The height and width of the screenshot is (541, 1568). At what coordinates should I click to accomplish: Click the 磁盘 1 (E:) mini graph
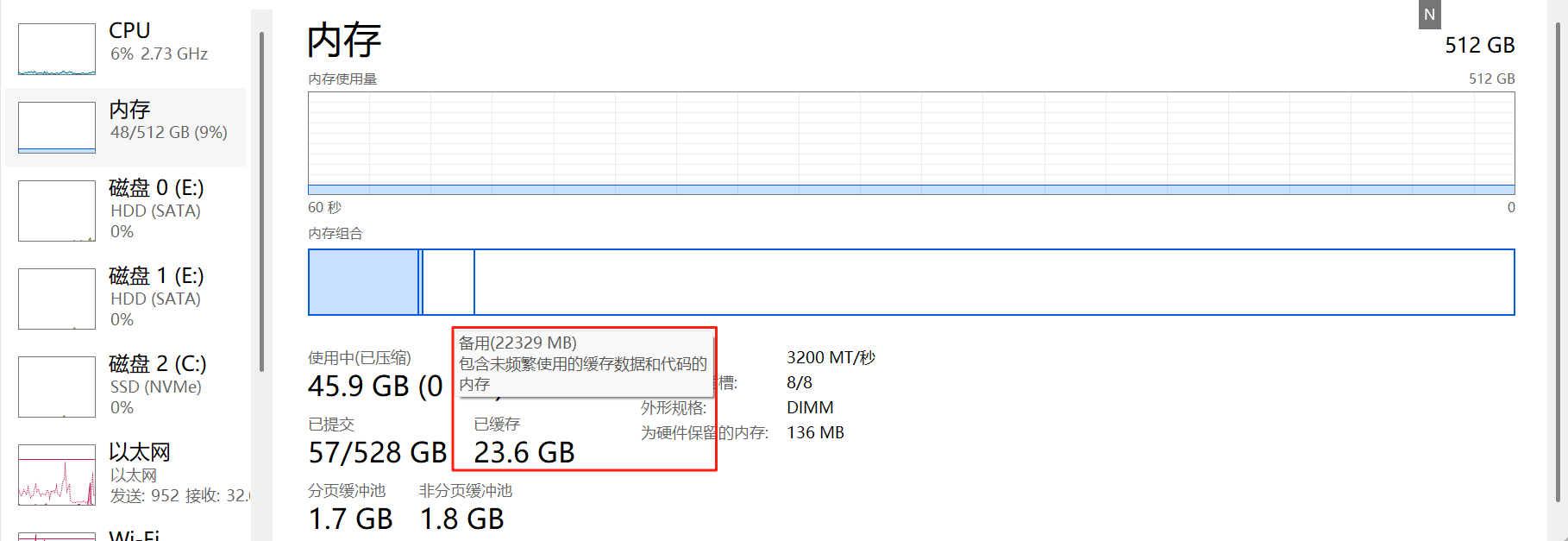[57, 299]
